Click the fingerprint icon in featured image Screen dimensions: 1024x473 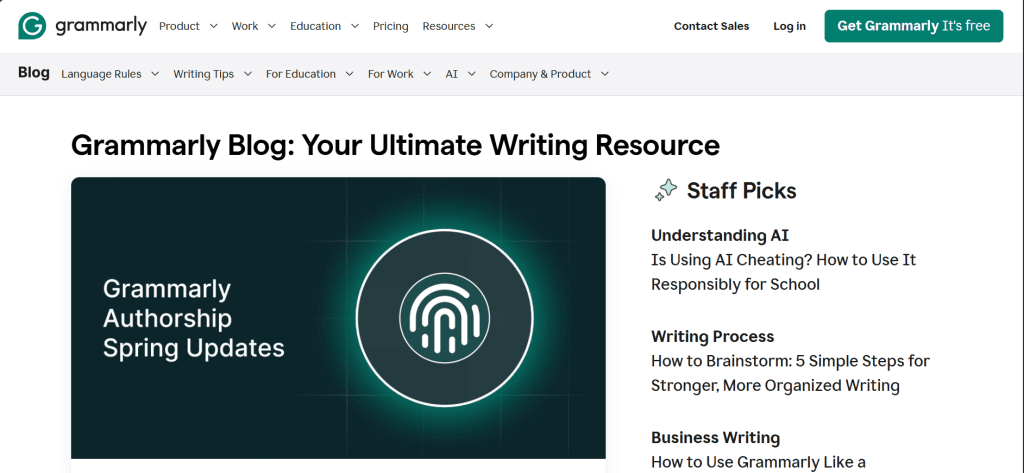(x=442, y=318)
